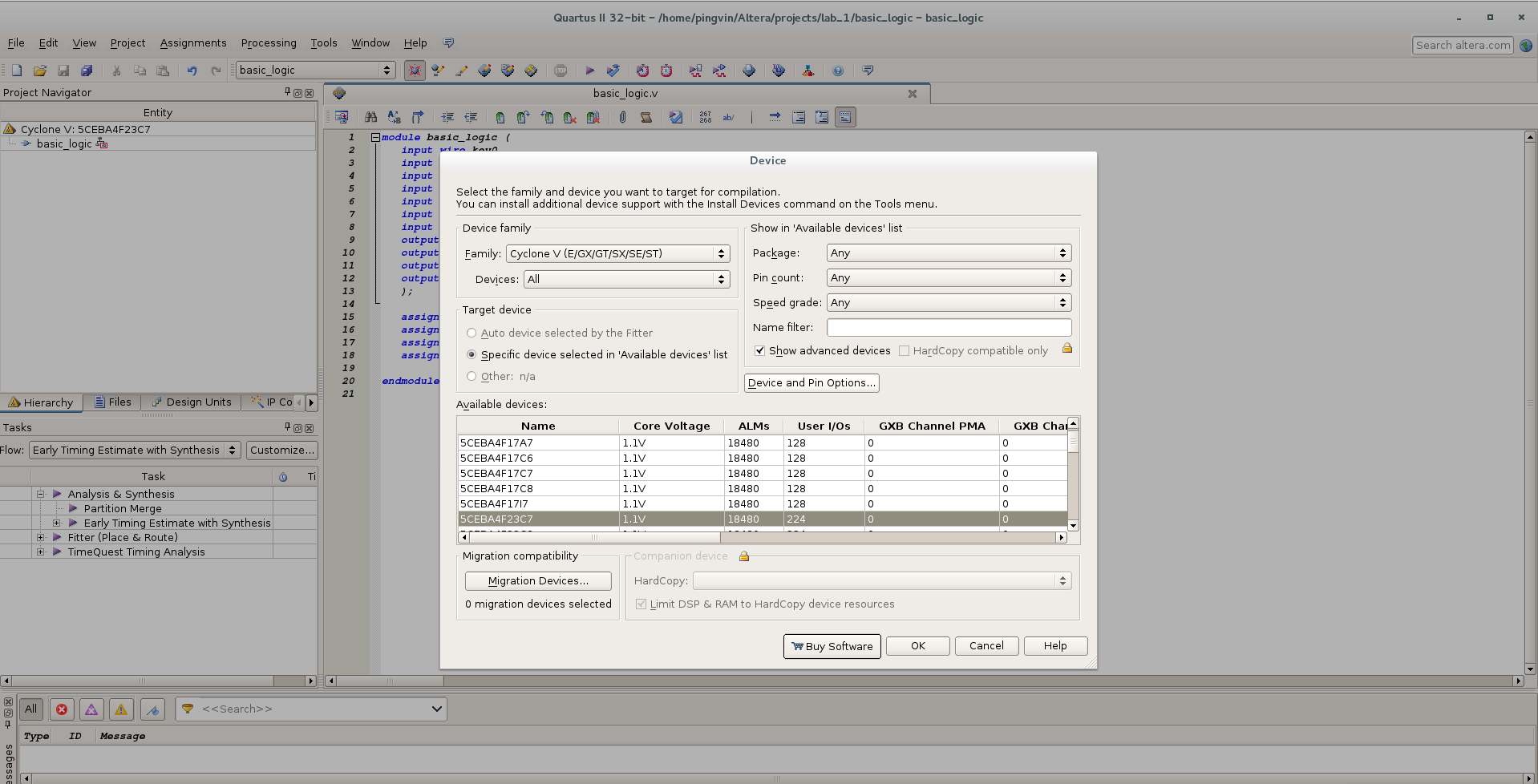The height and width of the screenshot is (784, 1538).
Task: Open the Processing menu
Action: 269,43
